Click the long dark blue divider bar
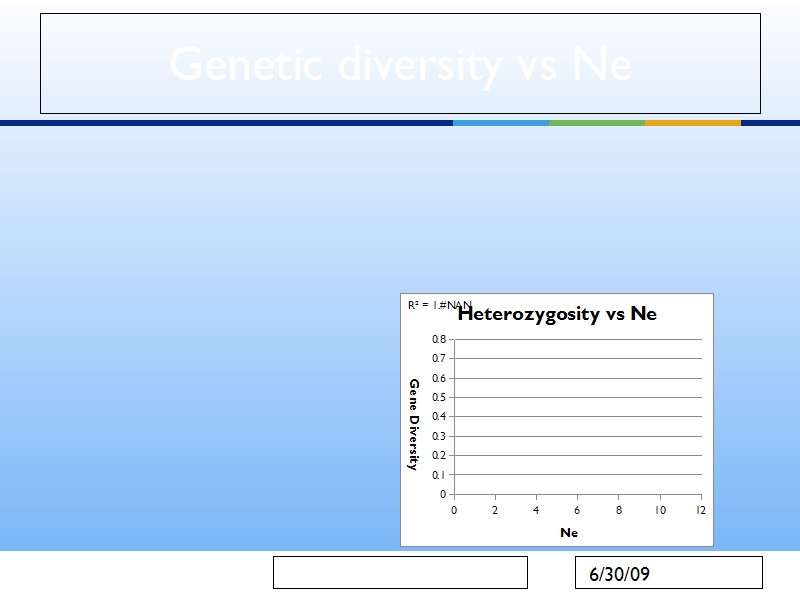Screen dimensions: 800x600 tap(227, 123)
